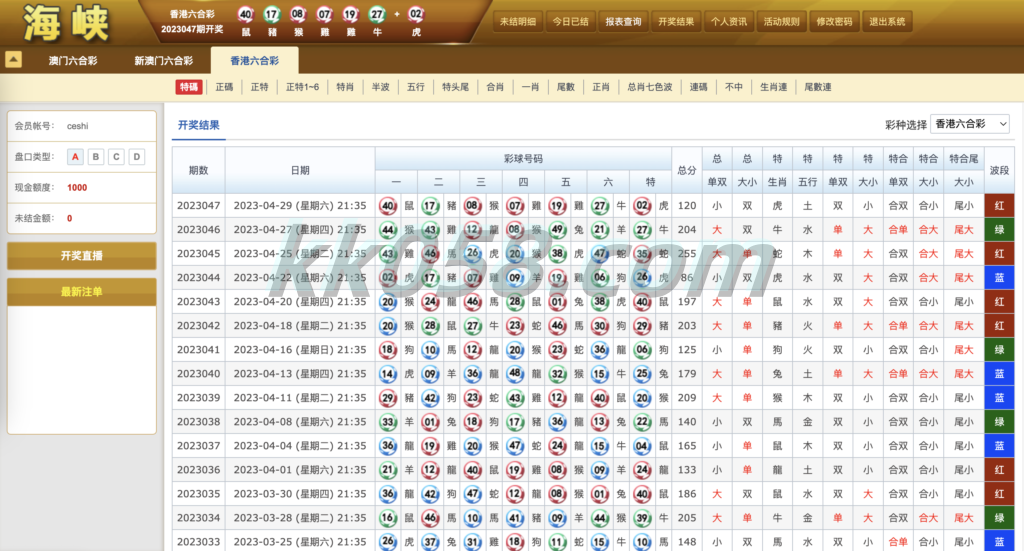The image size is (1024, 551).
Task: Select the 特碼 bet type
Action: (x=189, y=87)
